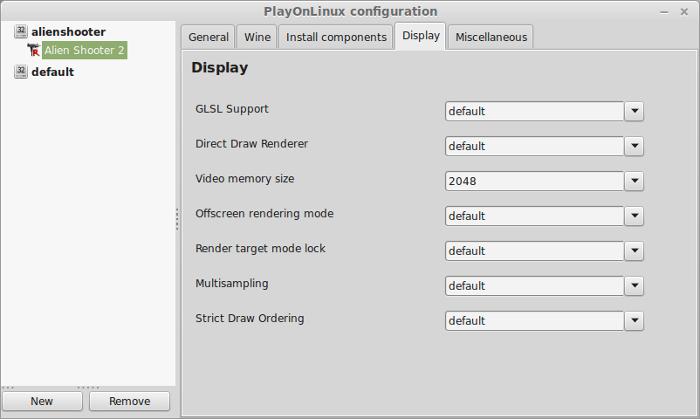
Task: Switch to the General tab
Action: pyautogui.click(x=208, y=37)
